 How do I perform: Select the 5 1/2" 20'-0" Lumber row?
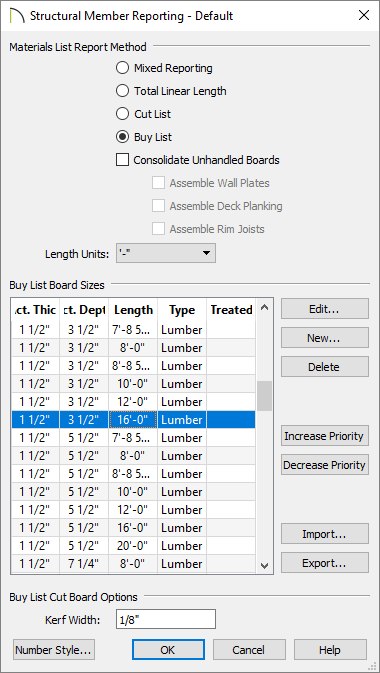(133, 546)
